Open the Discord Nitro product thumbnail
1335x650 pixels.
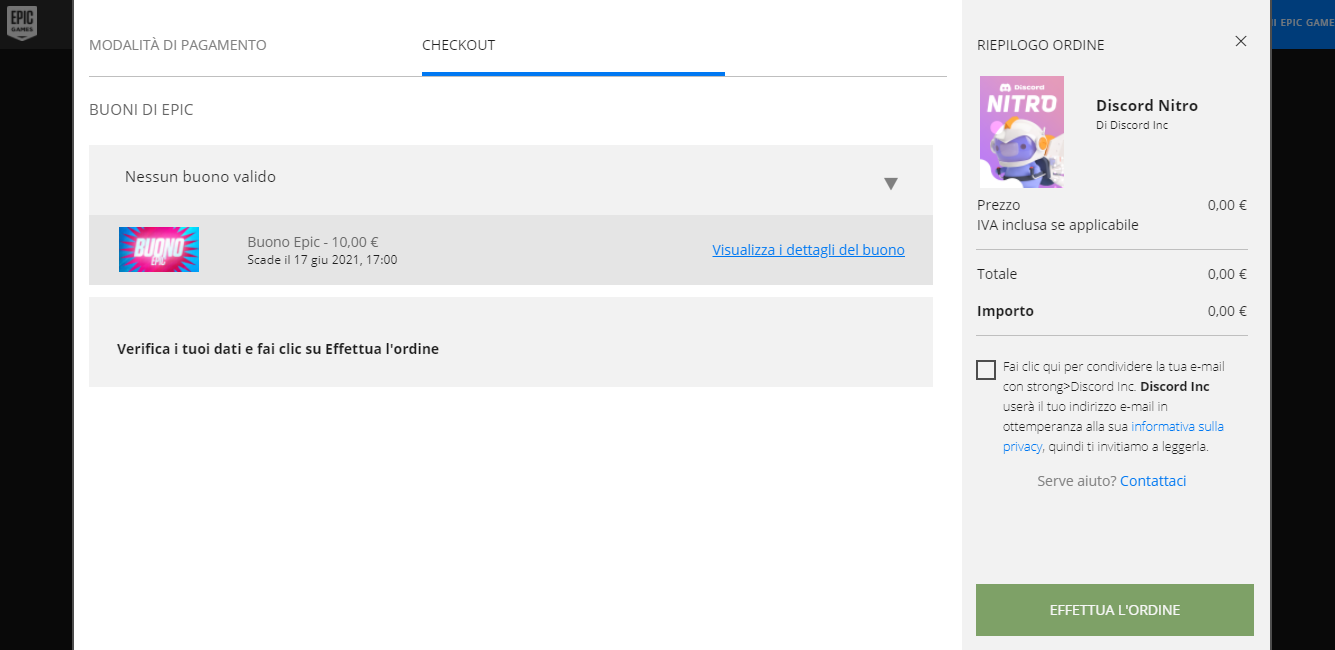pos(1021,132)
